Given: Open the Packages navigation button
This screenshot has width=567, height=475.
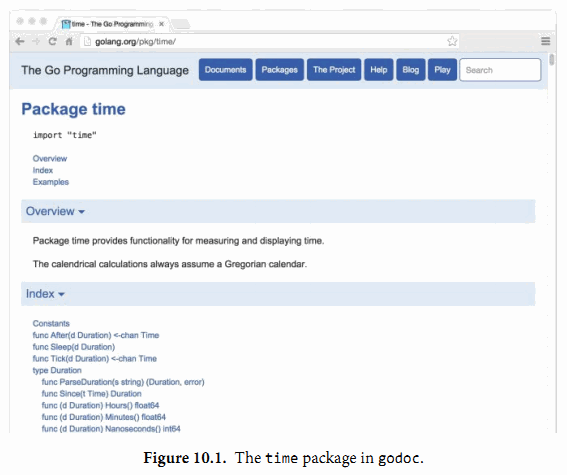Looking at the screenshot, I should (280, 70).
